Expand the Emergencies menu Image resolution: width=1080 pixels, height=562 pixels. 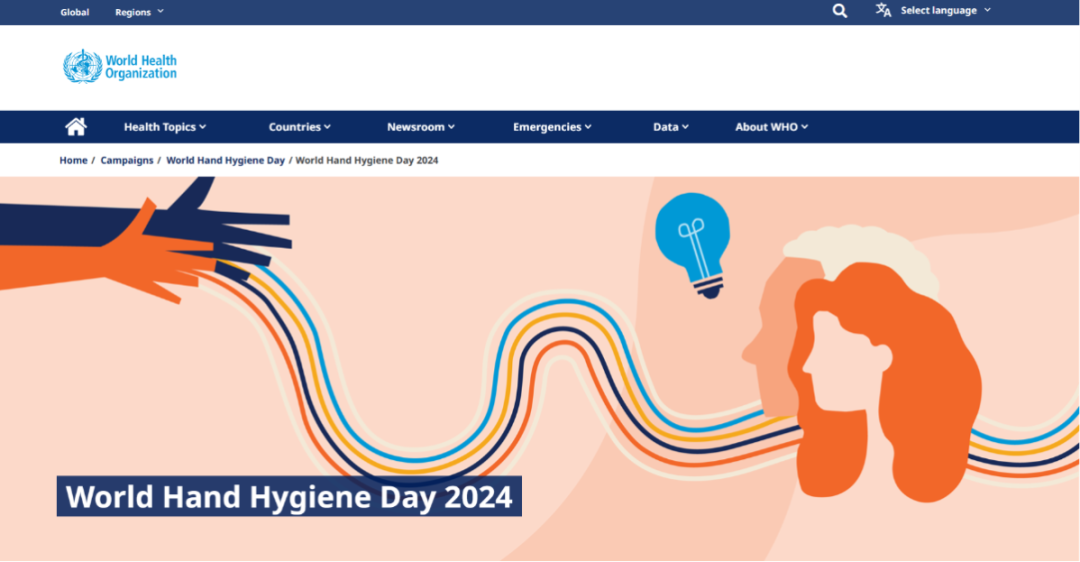tap(552, 127)
